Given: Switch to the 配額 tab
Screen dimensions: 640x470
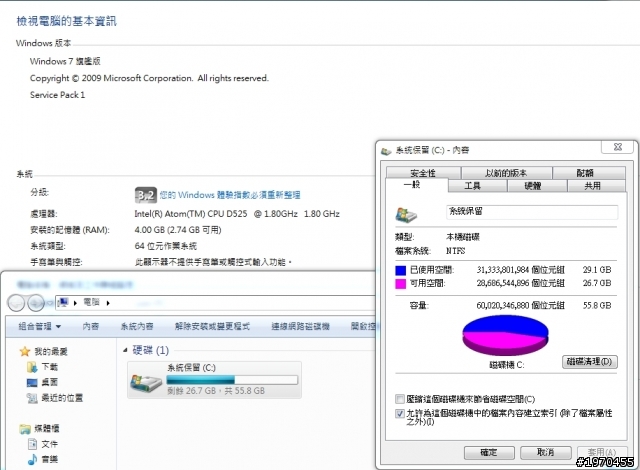Looking at the screenshot, I should click(589, 173).
